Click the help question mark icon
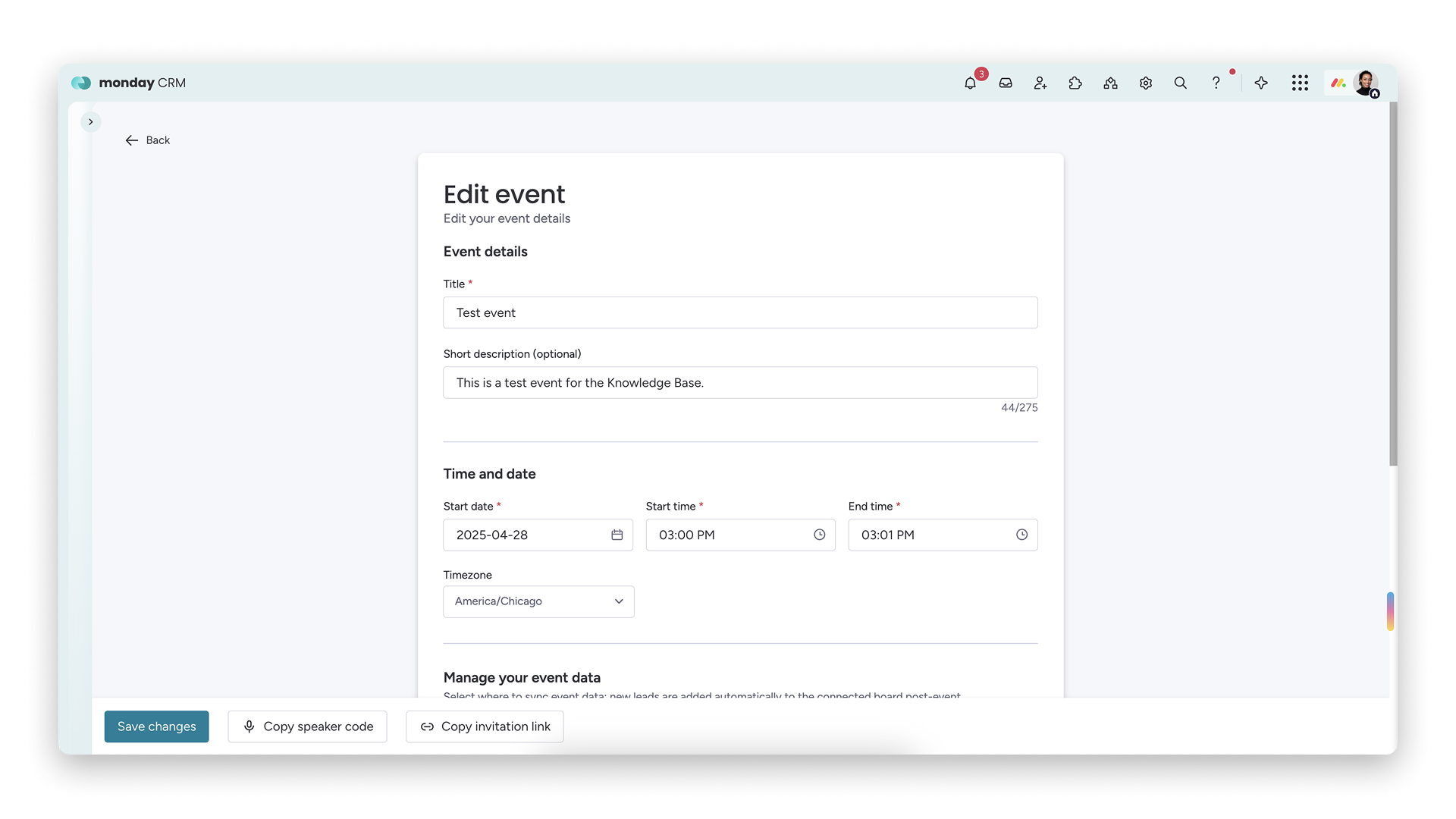The image size is (1456, 819). coord(1216,83)
